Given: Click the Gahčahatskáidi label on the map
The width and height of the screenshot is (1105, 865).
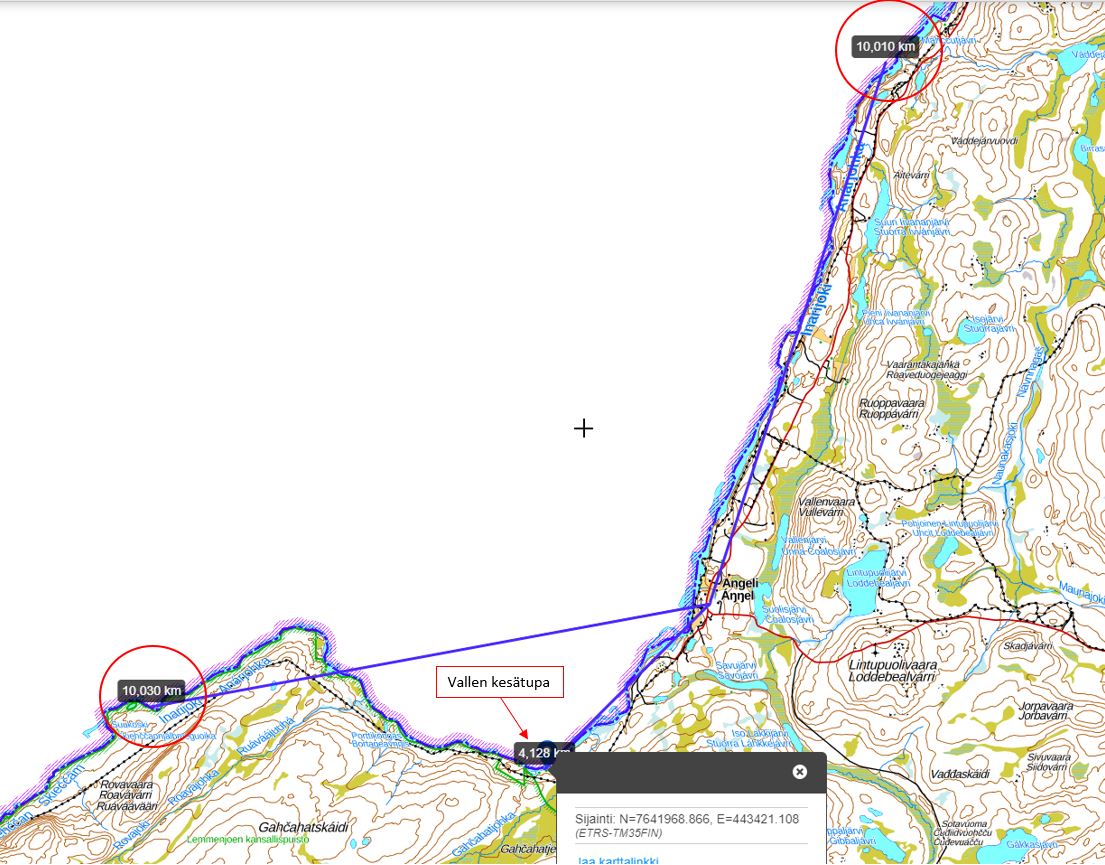Looking at the screenshot, I should (x=303, y=827).
